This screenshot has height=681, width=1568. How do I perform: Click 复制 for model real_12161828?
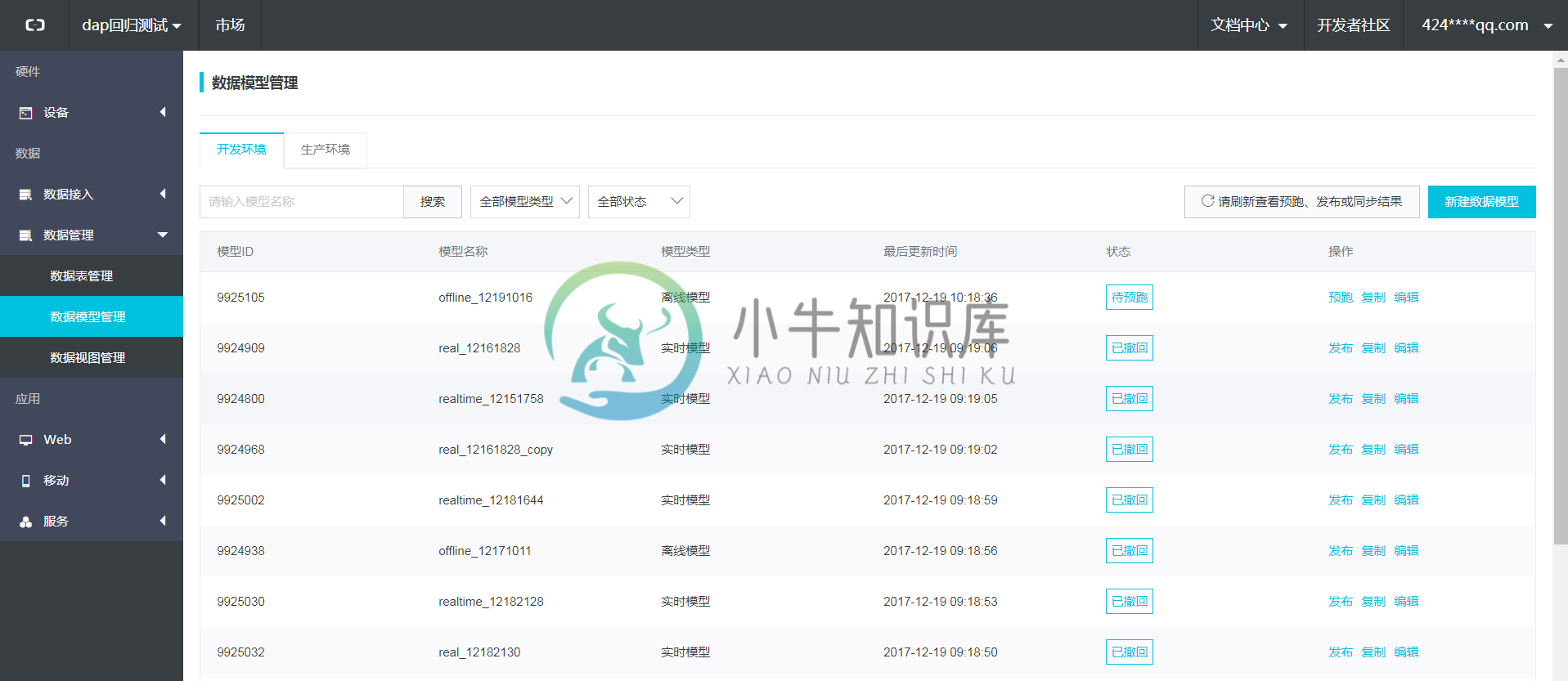click(x=1373, y=348)
